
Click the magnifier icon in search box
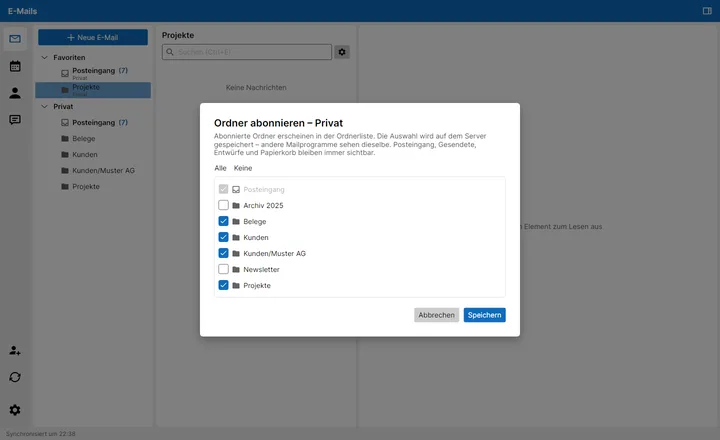(170, 52)
